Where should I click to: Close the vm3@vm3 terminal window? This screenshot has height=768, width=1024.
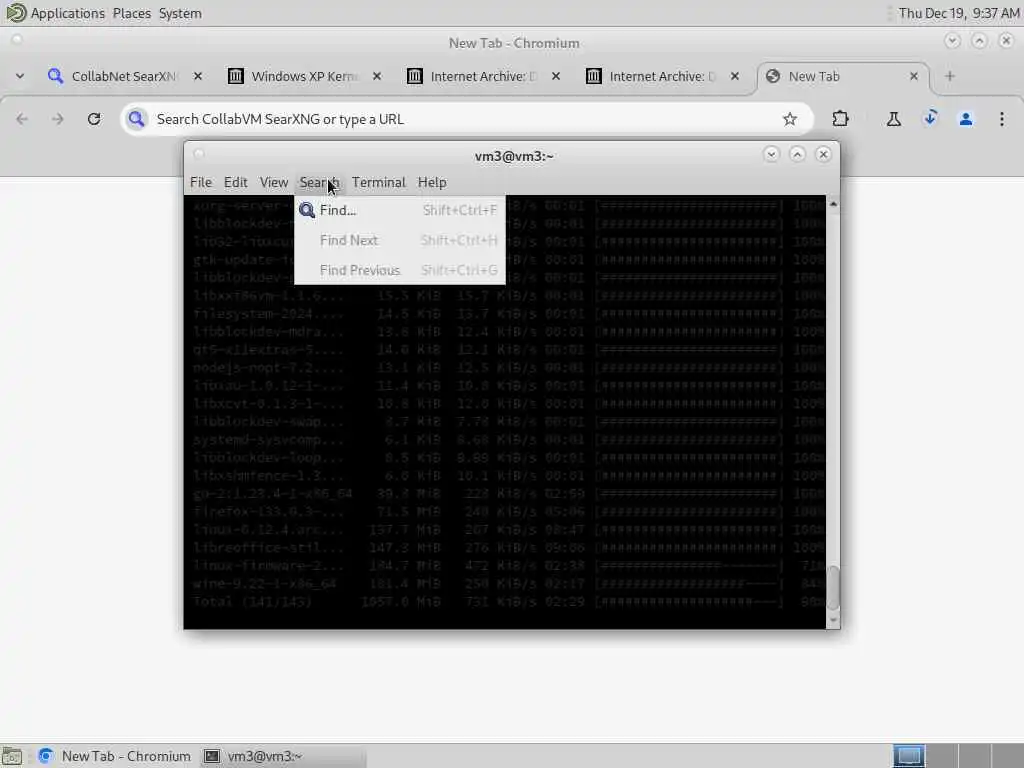[x=824, y=154]
